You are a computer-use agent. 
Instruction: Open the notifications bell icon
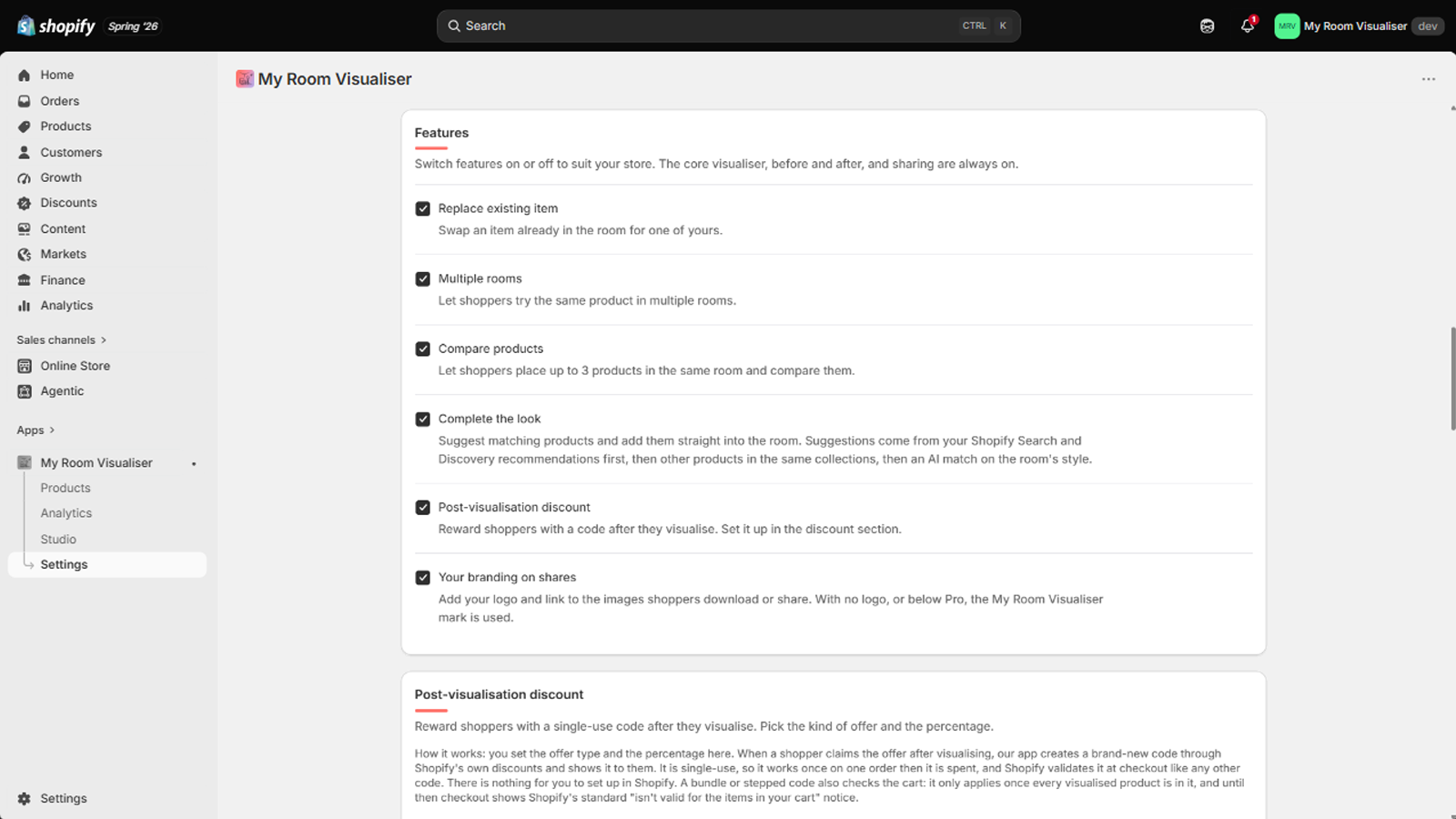click(x=1247, y=26)
